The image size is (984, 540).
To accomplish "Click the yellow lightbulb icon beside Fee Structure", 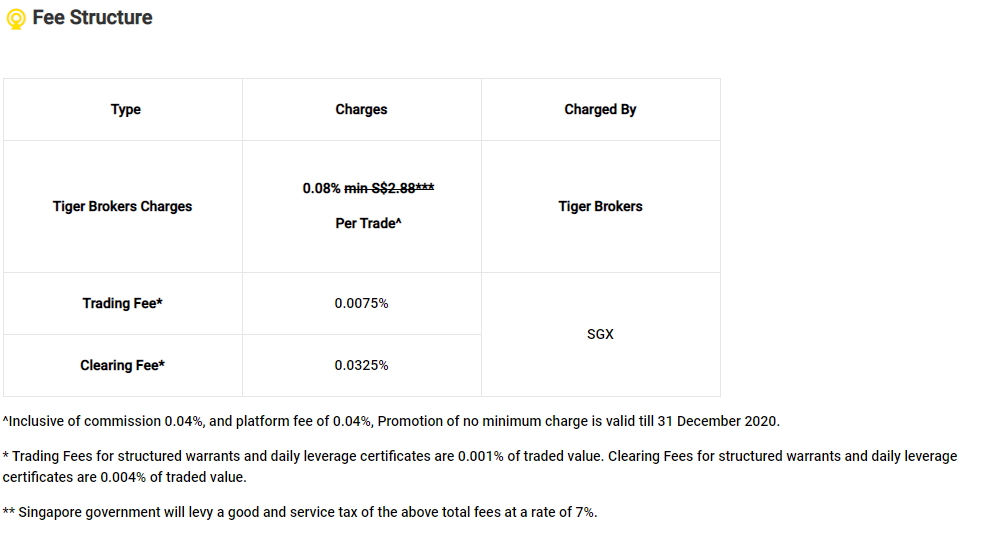I will click(16, 19).
